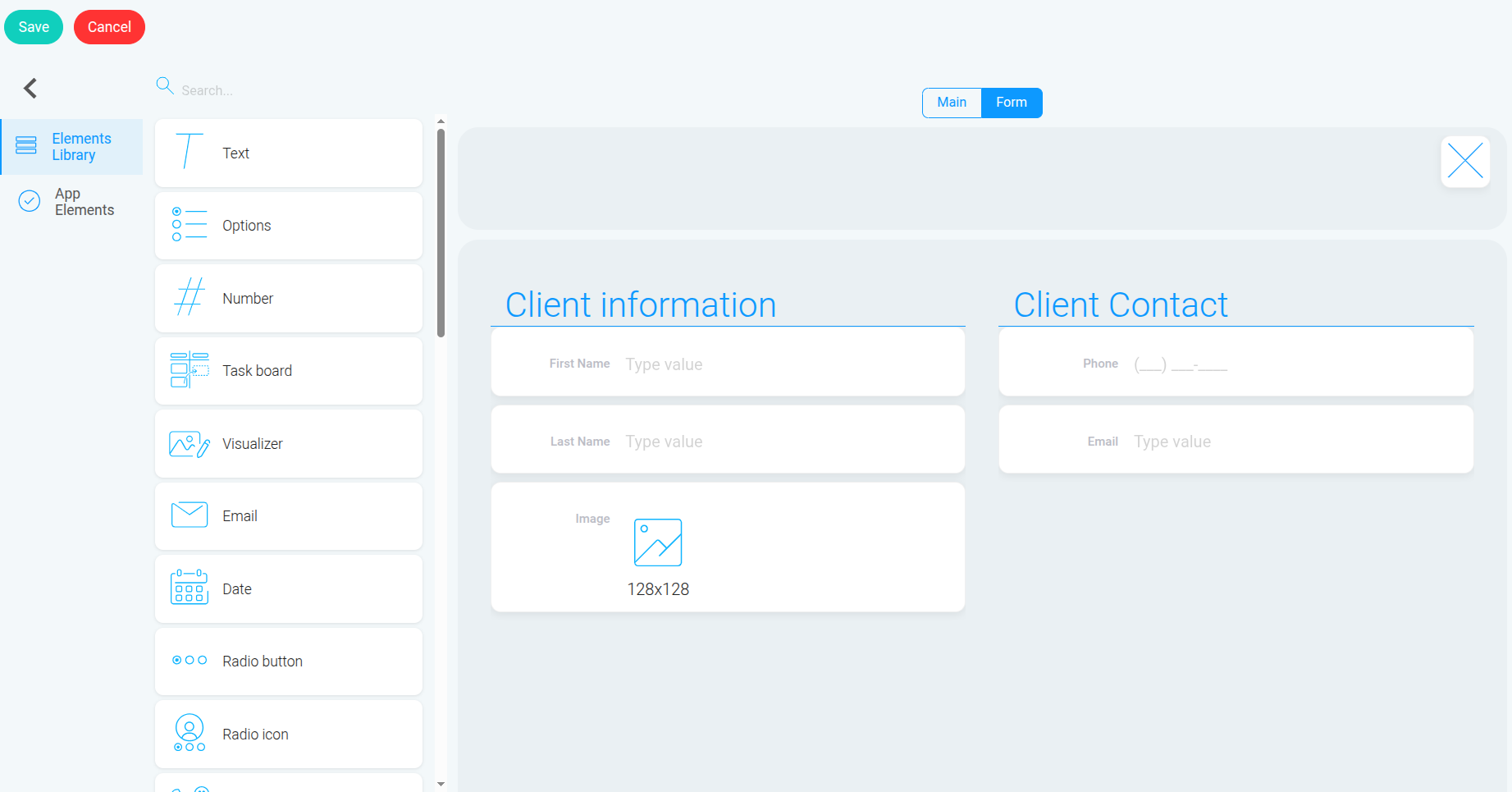Select the App Elements checkmark icon
Screen dimensions: 1512x792
(30, 201)
